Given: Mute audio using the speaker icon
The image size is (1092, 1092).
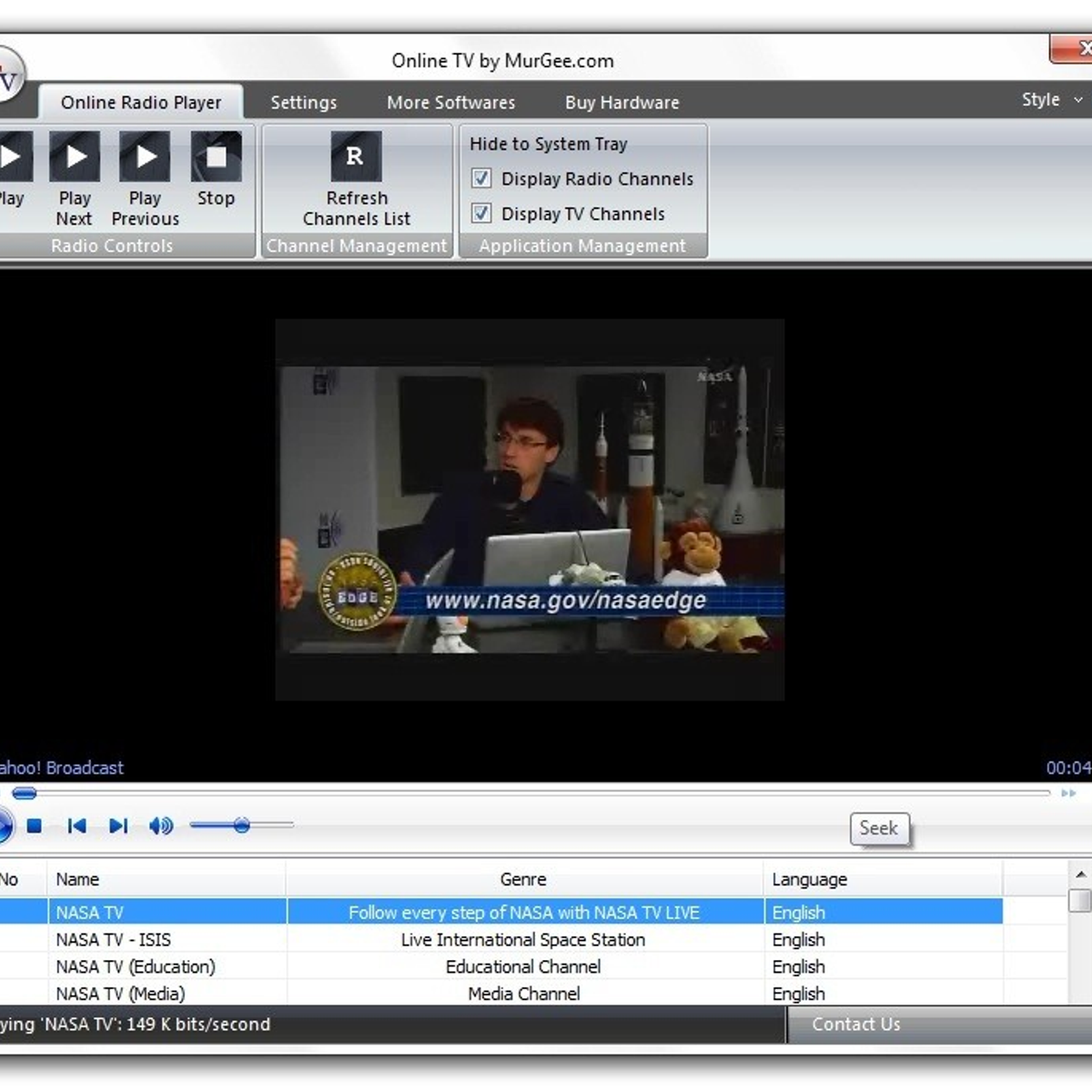Looking at the screenshot, I should point(161,825).
